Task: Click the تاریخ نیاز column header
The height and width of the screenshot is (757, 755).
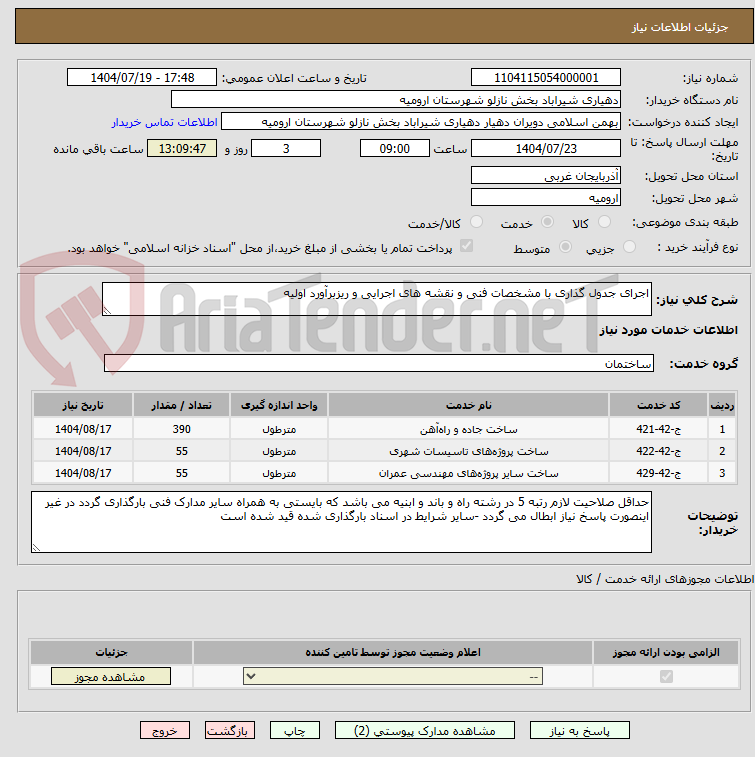Action: coord(83,405)
